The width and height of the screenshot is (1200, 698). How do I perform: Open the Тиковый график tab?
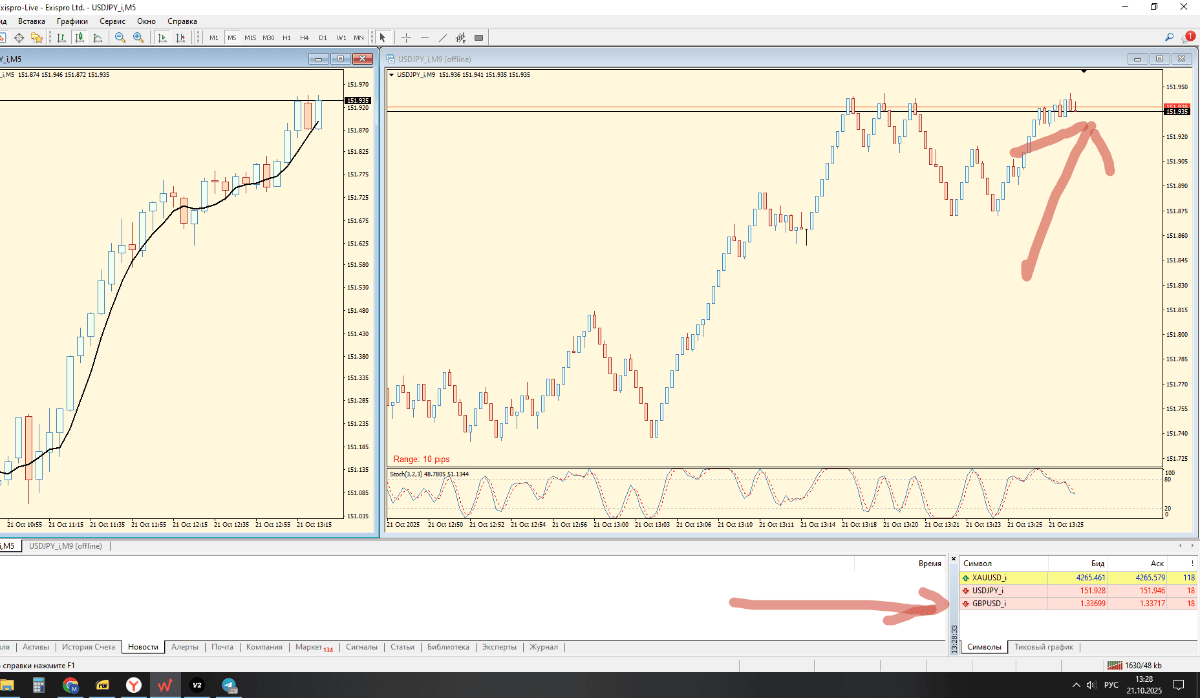[x=1044, y=647]
